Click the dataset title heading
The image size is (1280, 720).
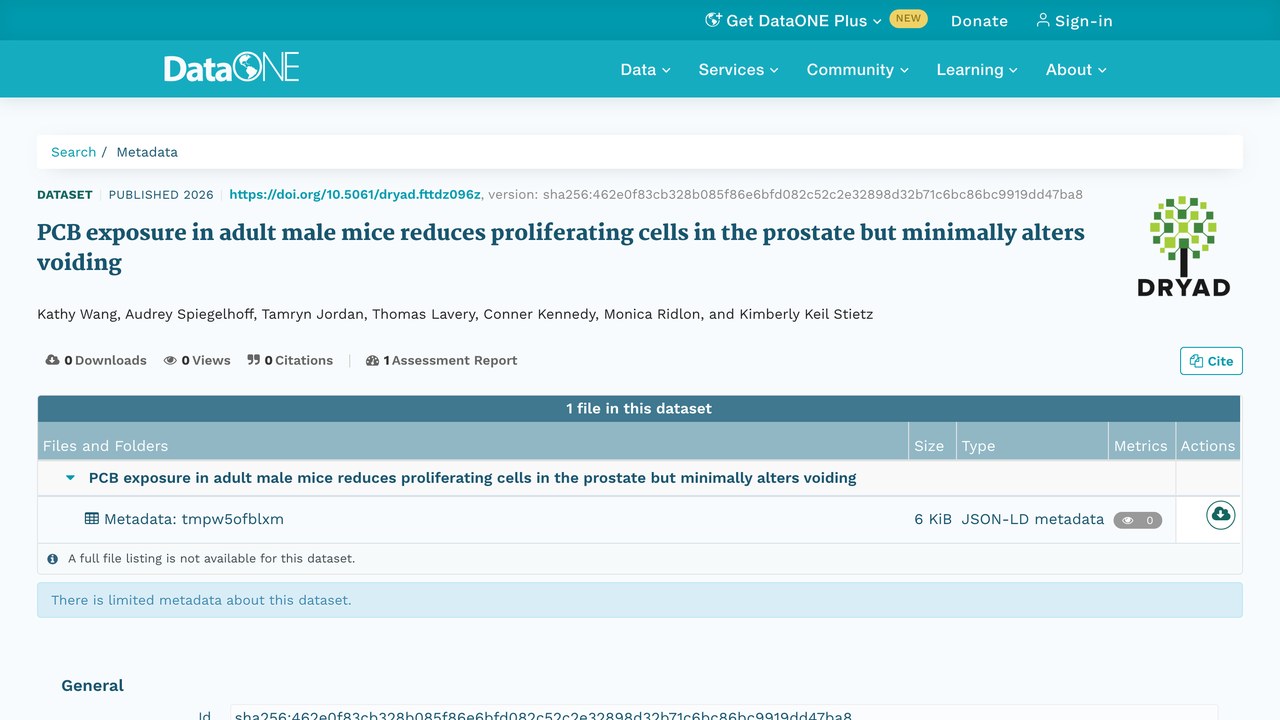[561, 247]
